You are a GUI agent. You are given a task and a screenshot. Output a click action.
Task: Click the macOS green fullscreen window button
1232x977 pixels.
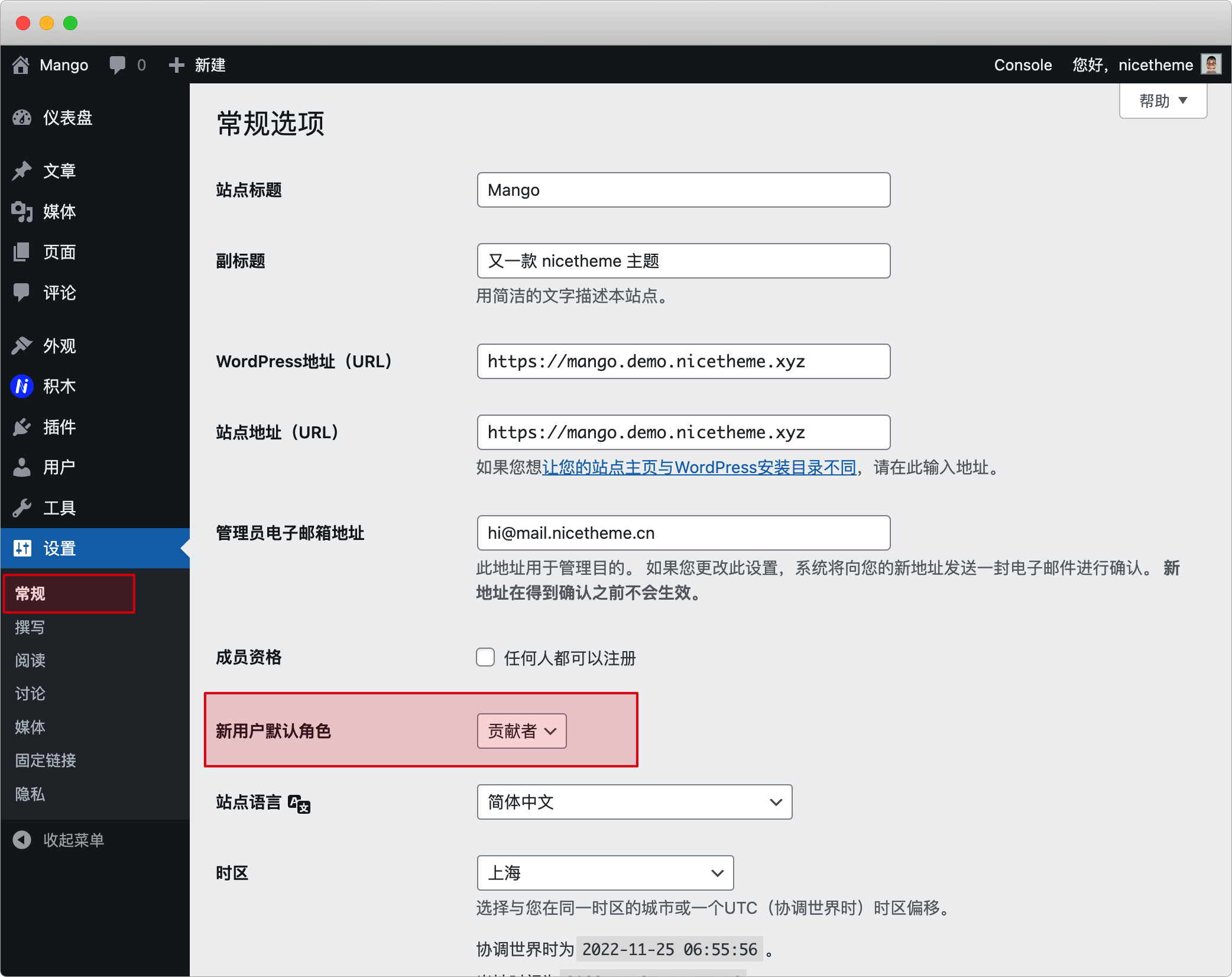click(x=70, y=23)
